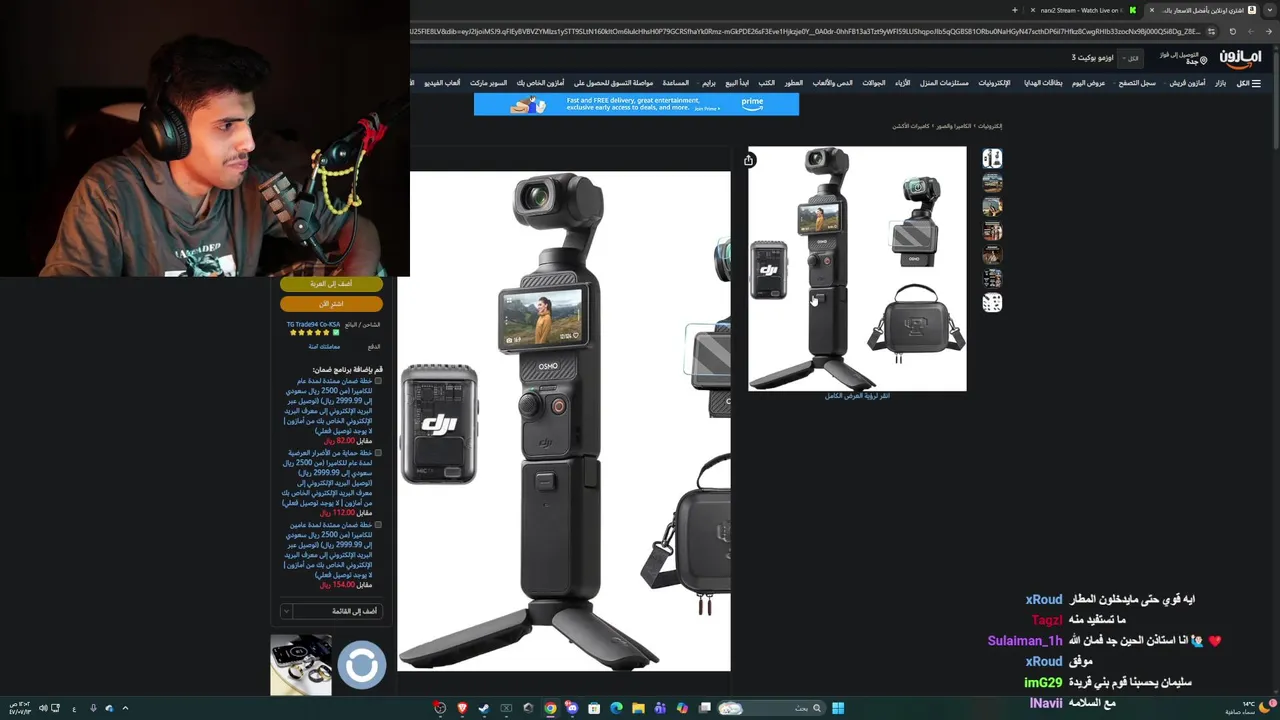
Task: Select the fifth product thumbnail in the strip
Action: [992, 254]
